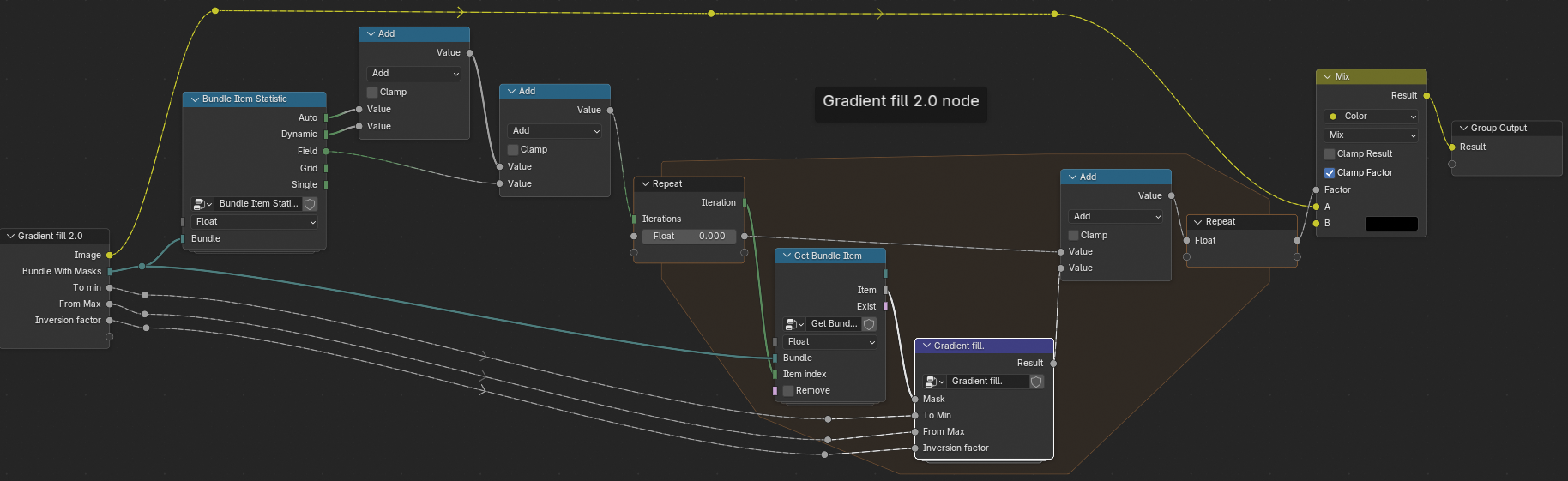Click the Iteration output socket of the Repeat node
The image size is (1568, 481).
tap(745, 202)
